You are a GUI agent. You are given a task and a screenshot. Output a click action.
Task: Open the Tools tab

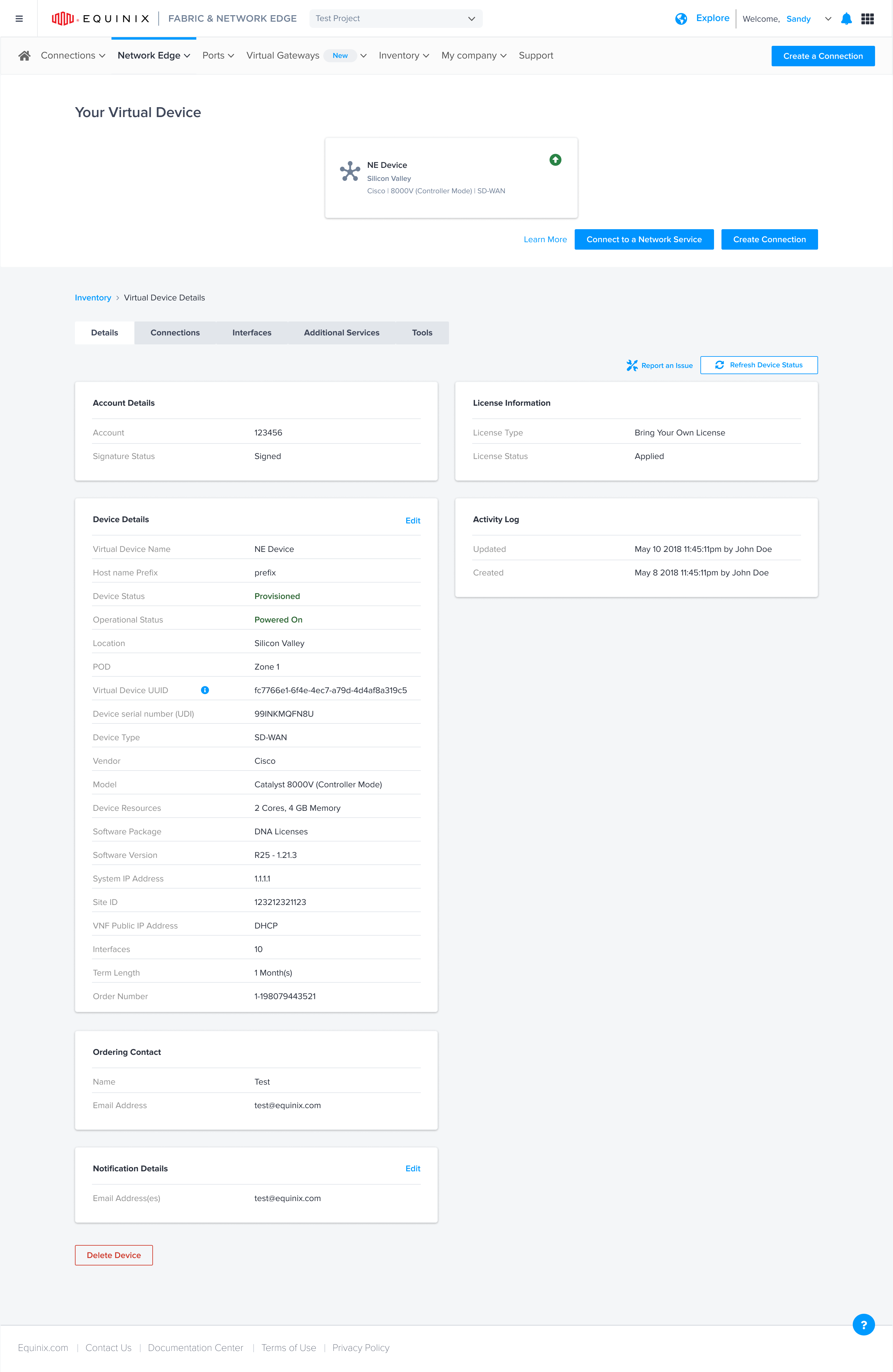pyautogui.click(x=422, y=333)
